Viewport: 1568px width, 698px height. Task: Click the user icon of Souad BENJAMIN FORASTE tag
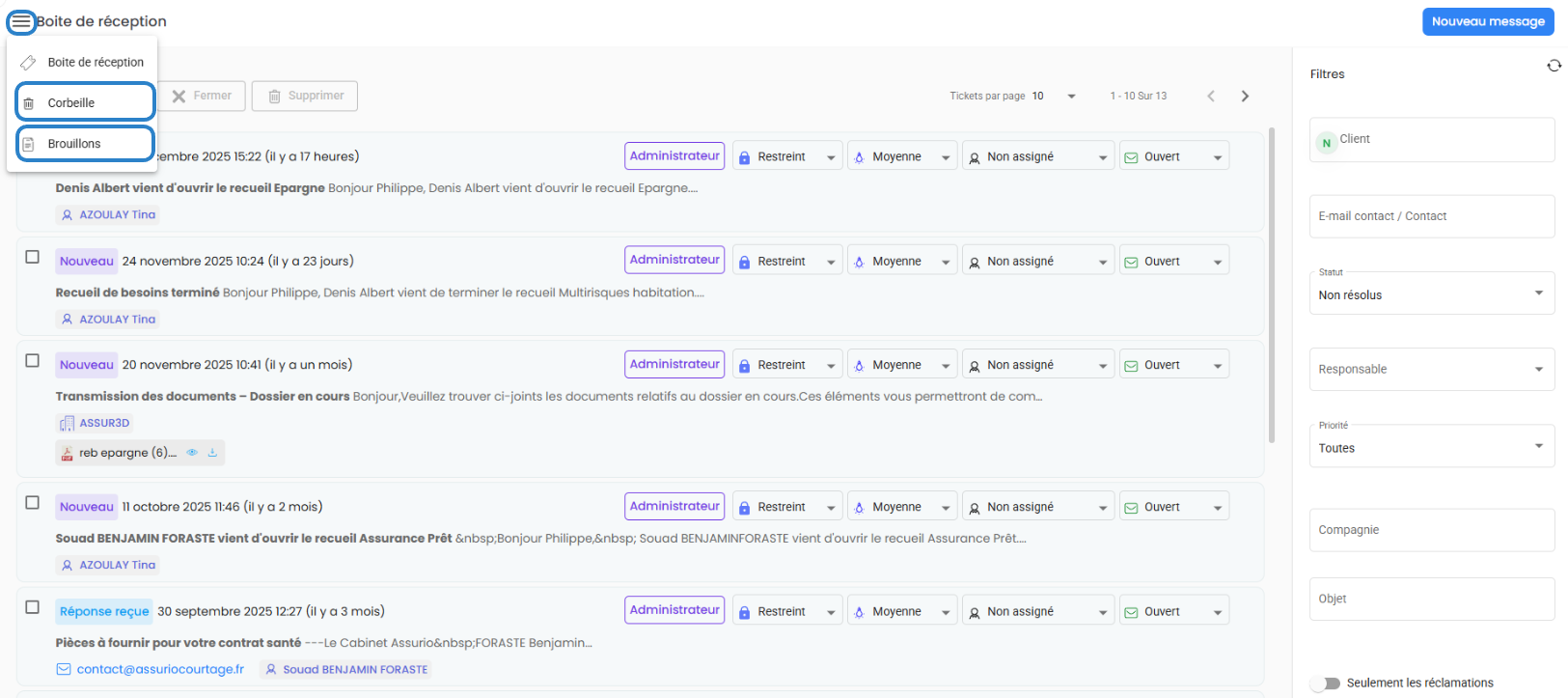click(271, 669)
